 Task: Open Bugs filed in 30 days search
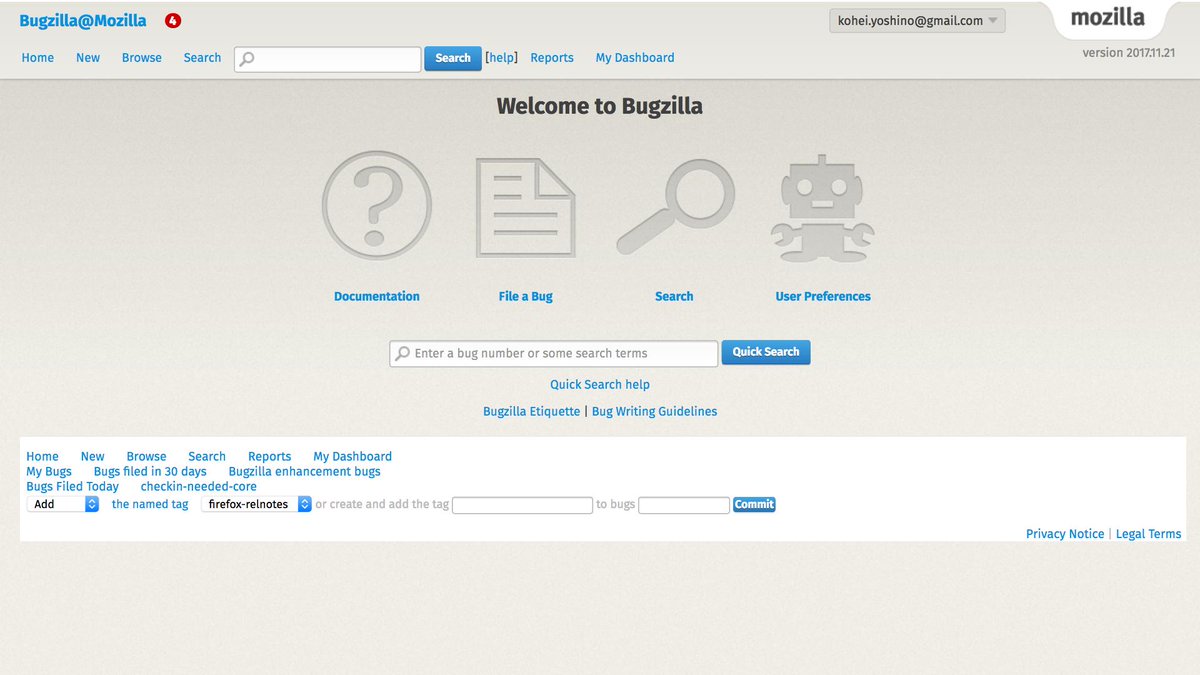click(x=150, y=471)
